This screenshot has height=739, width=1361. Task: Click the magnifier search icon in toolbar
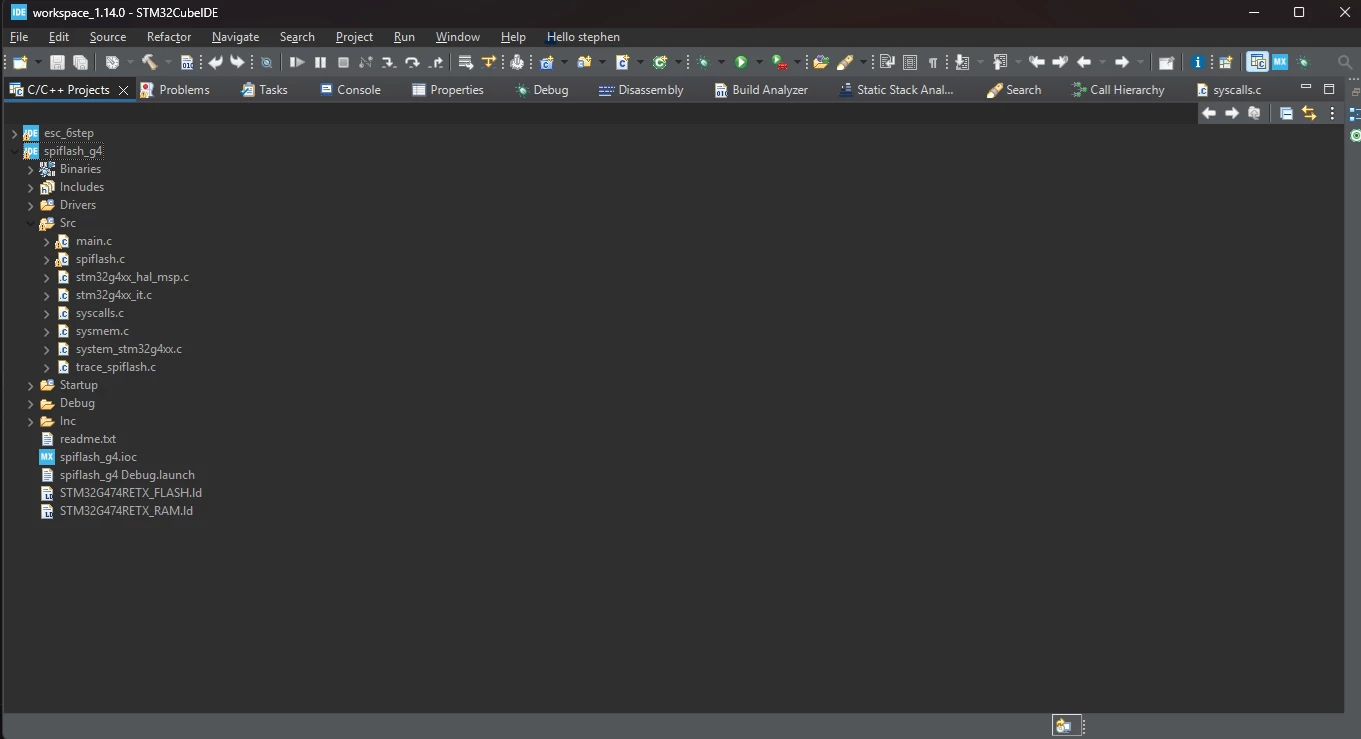(x=1345, y=62)
